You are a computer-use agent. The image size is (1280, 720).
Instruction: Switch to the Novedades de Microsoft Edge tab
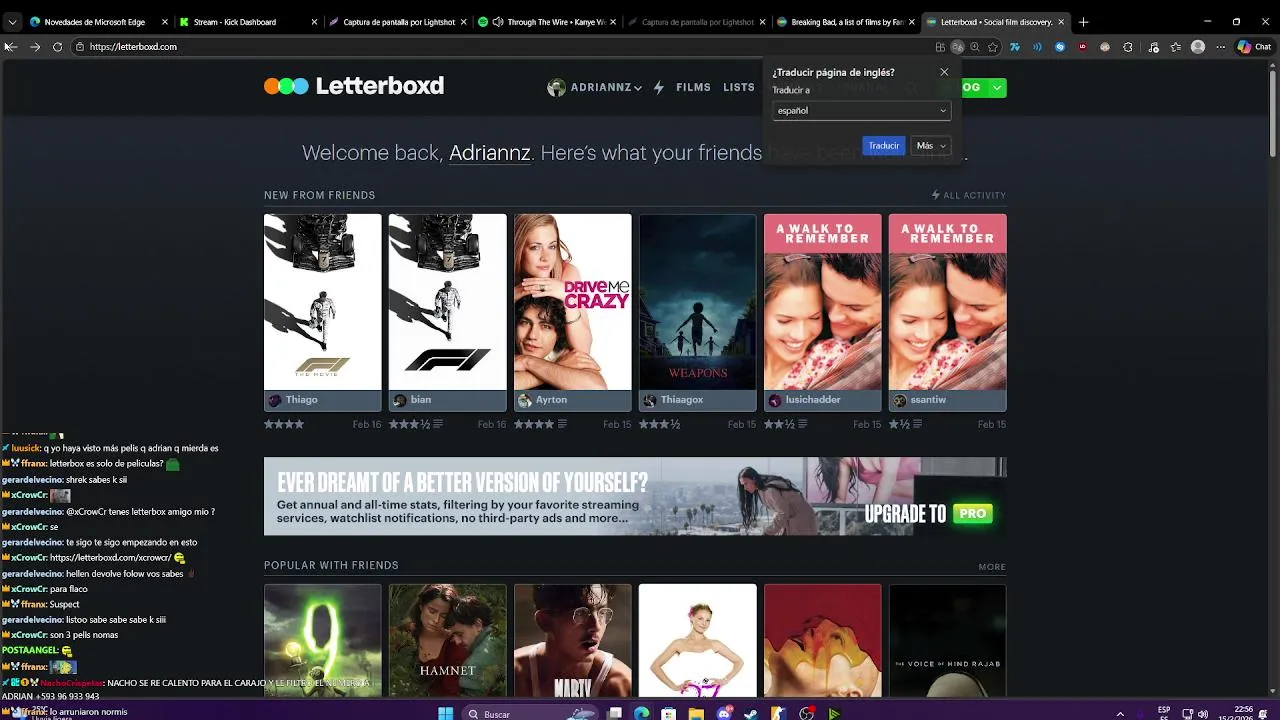point(96,22)
